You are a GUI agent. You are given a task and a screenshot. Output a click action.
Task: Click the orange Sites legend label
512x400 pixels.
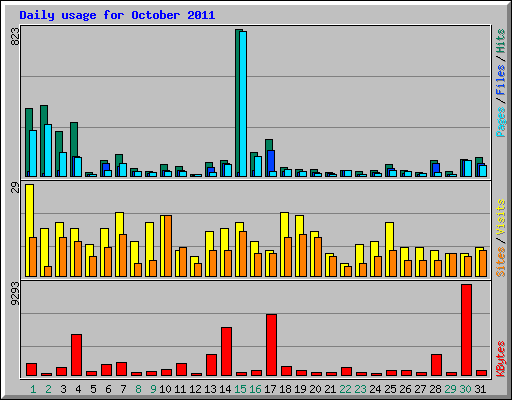(x=500, y=262)
